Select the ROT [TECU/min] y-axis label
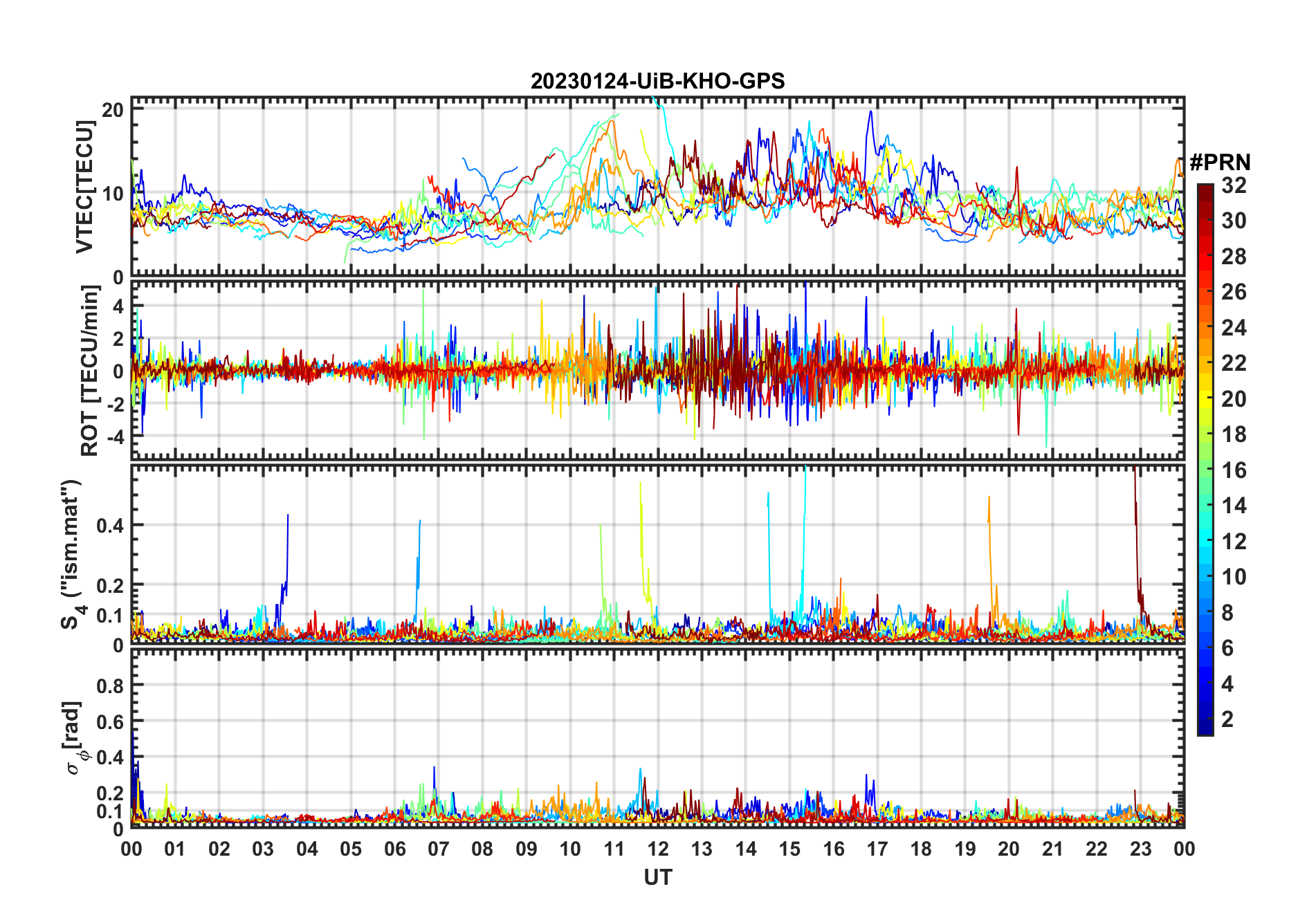1316x920 pixels. coord(89,371)
